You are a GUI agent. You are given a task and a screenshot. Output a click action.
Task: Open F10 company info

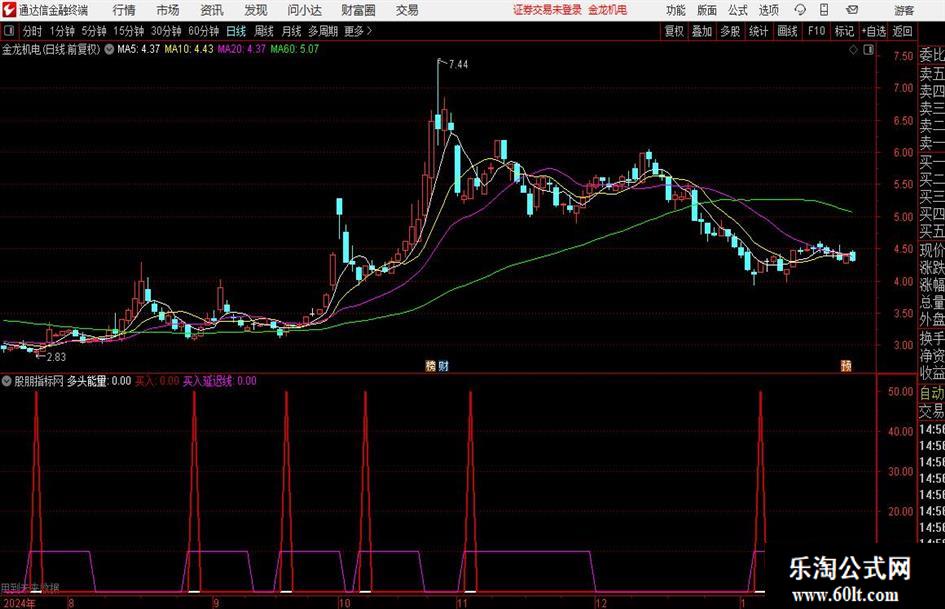tap(817, 31)
